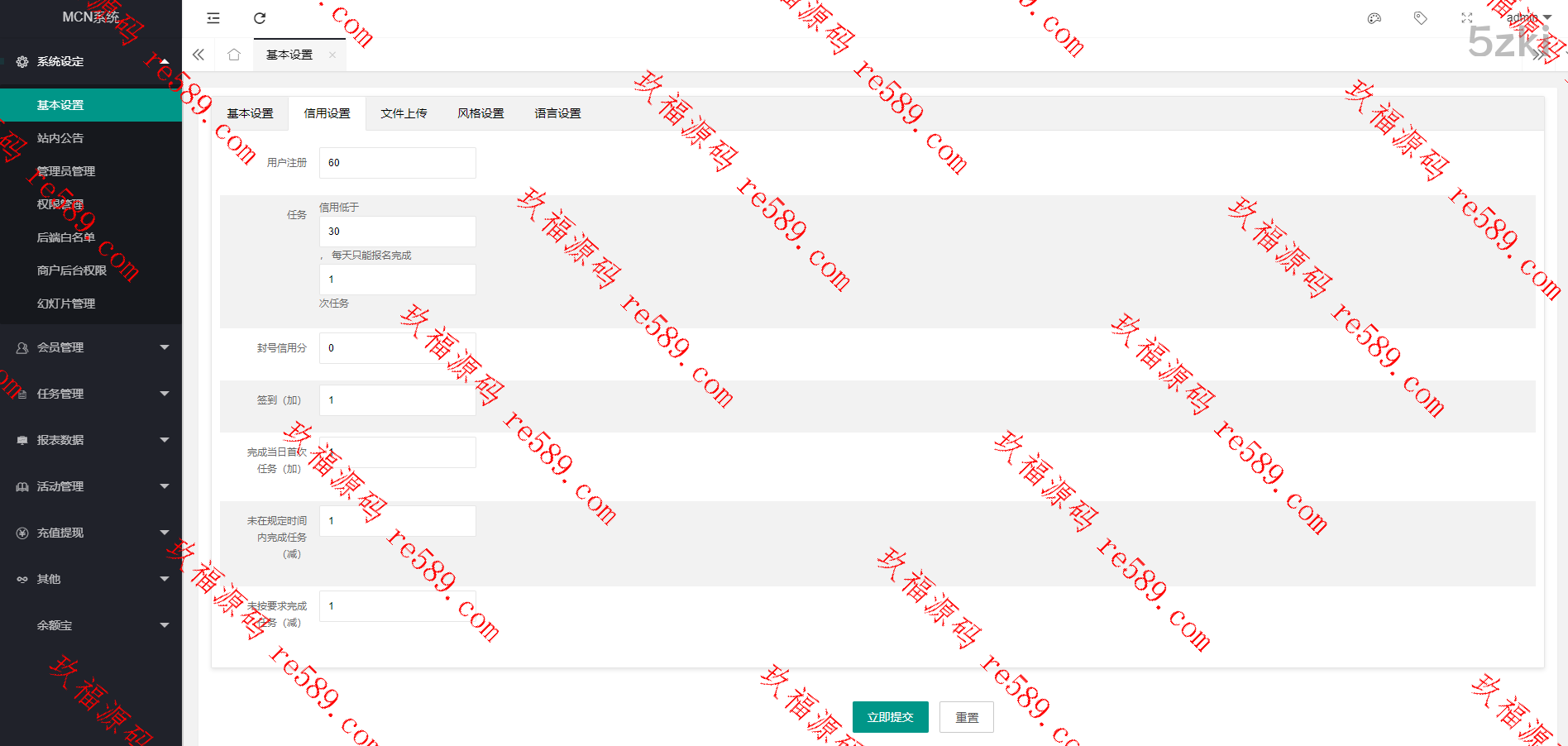The width and height of the screenshot is (1568, 746).
Task: Close the 基本设置 page tab
Action: [332, 55]
